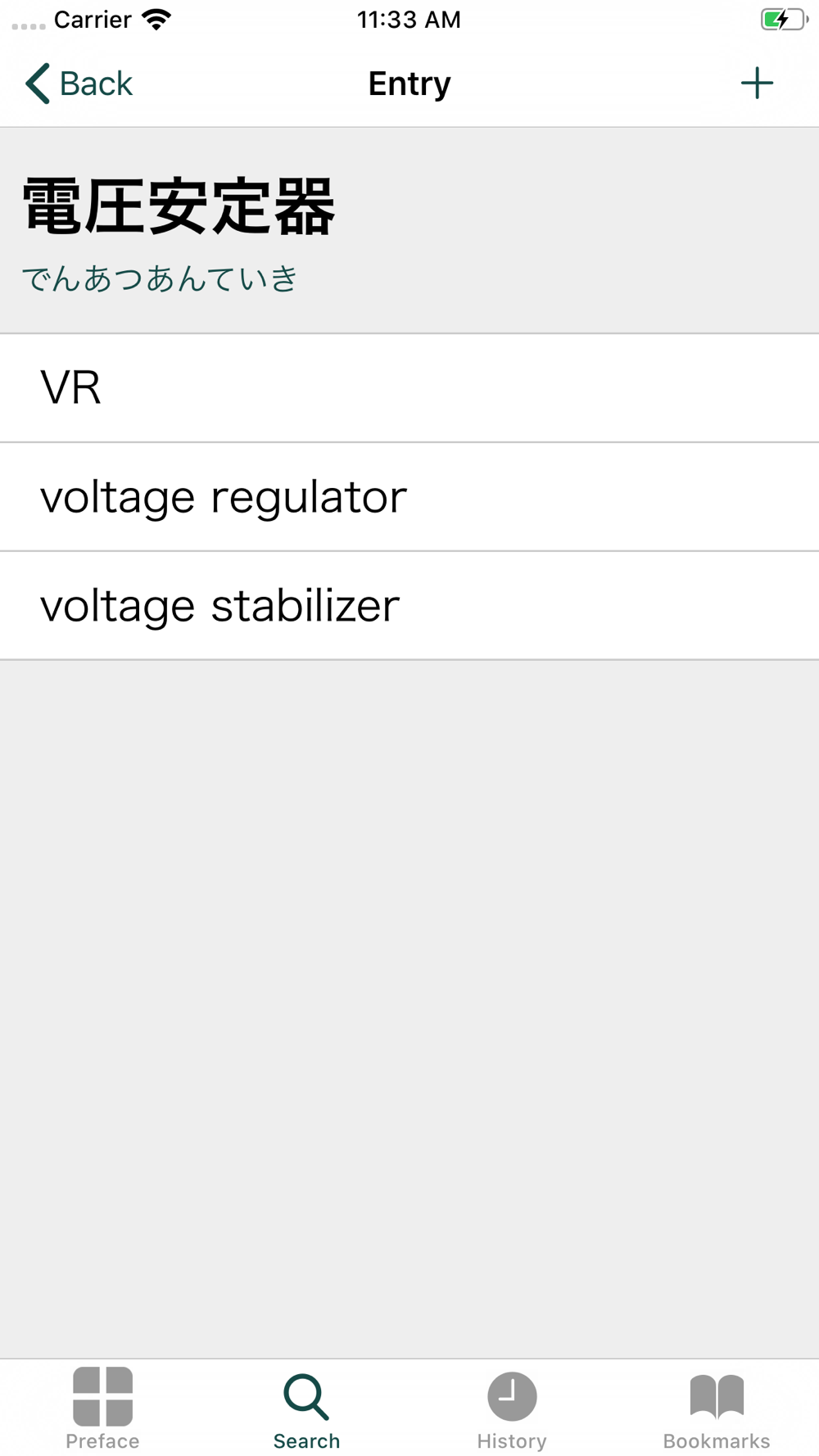The height and width of the screenshot is (1456, 819).
Task: Open History via the clock icon
Action: pos(512,1395)
